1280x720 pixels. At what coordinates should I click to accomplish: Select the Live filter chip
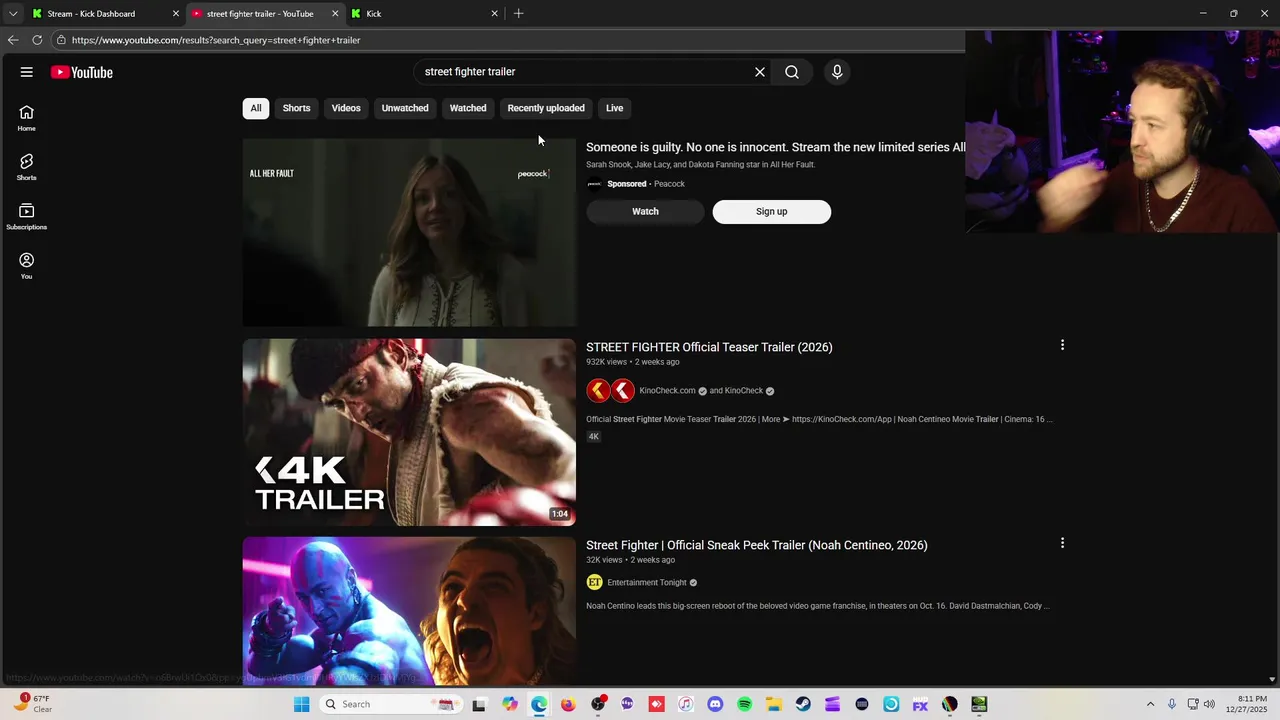point(614,108)
